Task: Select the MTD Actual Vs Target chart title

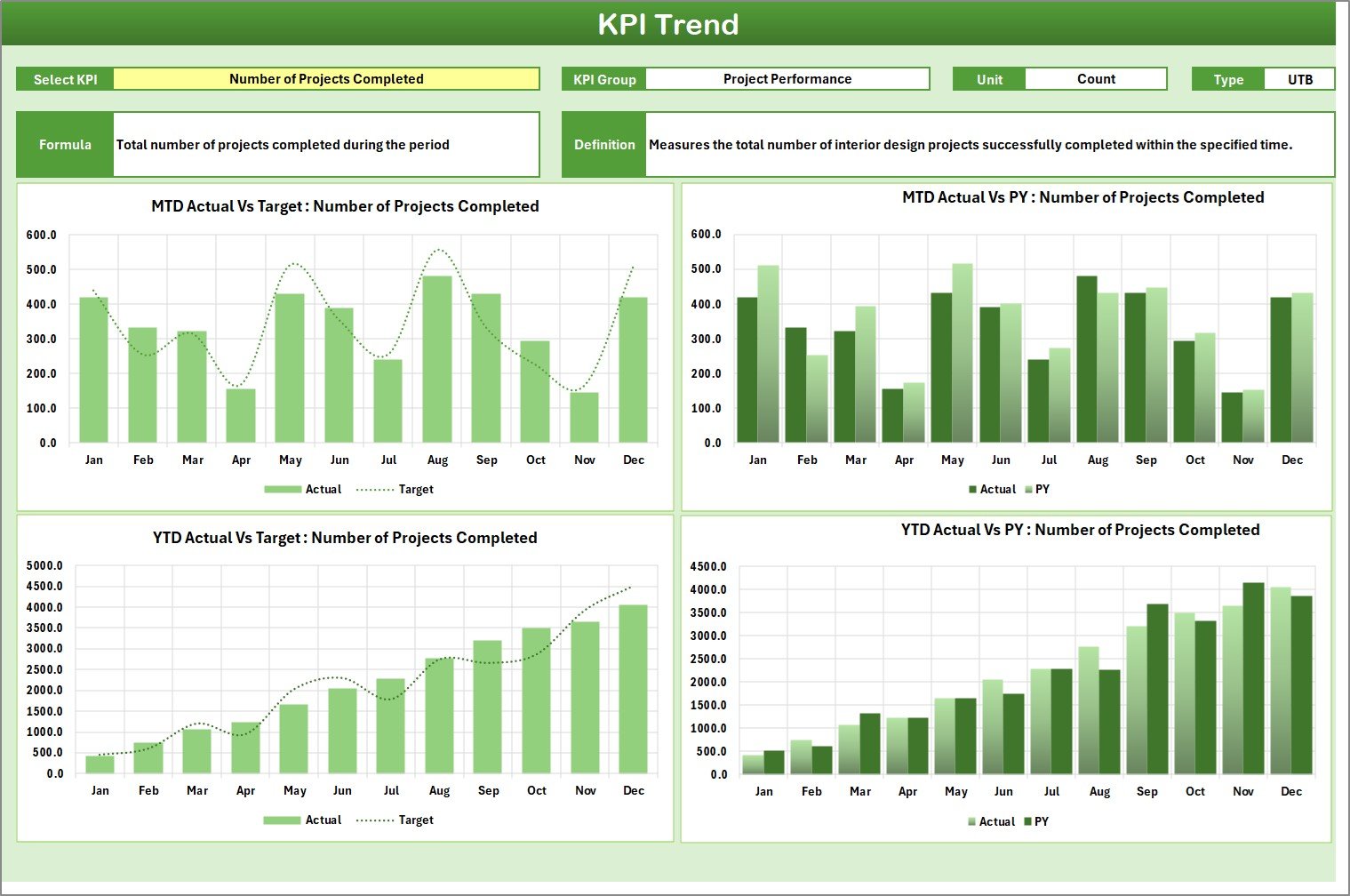Action: 345,205
